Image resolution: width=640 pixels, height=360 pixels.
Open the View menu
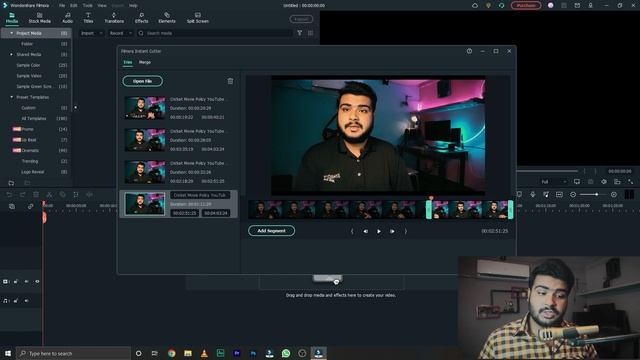[x=102, y=5]
